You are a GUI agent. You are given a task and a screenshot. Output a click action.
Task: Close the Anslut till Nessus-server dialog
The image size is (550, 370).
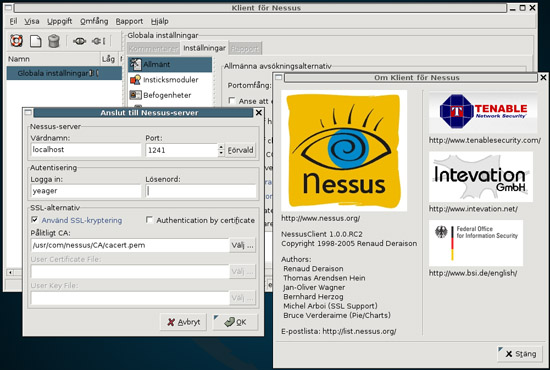pyautogui.click(x=259, y=113)
